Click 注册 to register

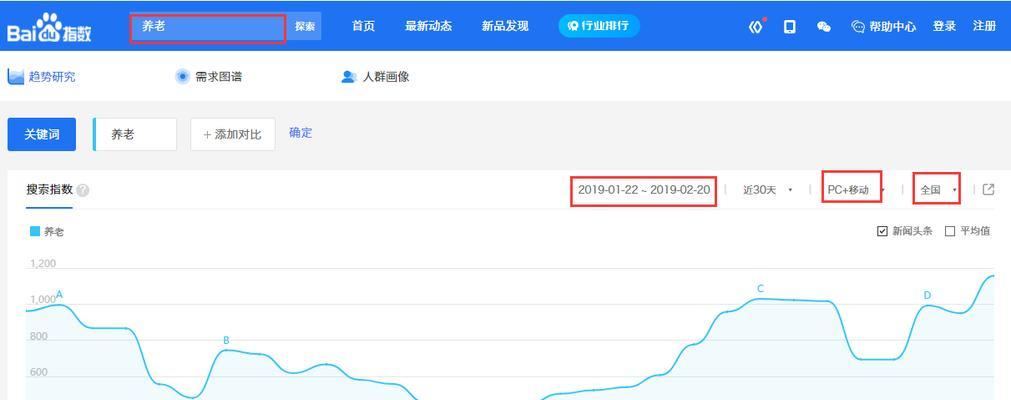[984, 26]
